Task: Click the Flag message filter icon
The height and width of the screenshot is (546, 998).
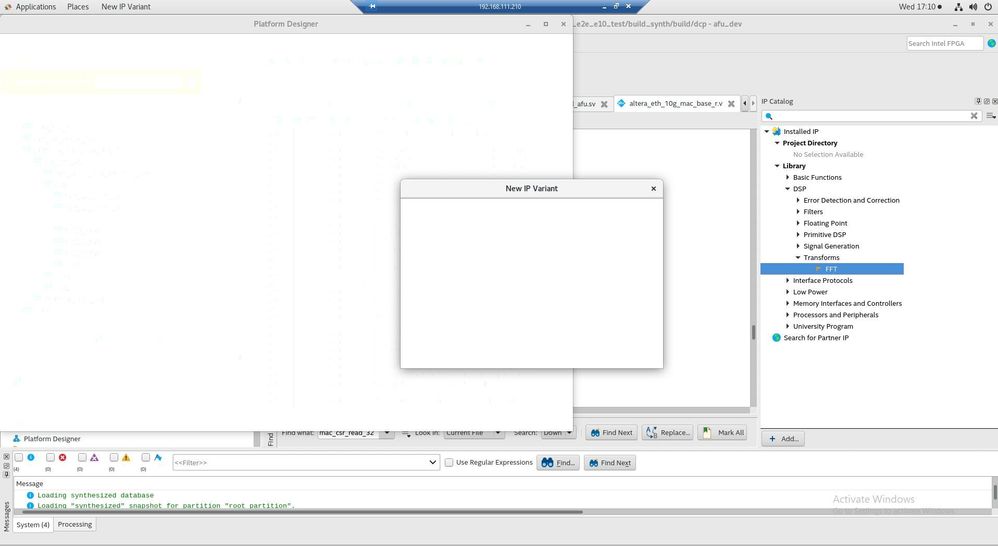Action: tap(158, 458)
